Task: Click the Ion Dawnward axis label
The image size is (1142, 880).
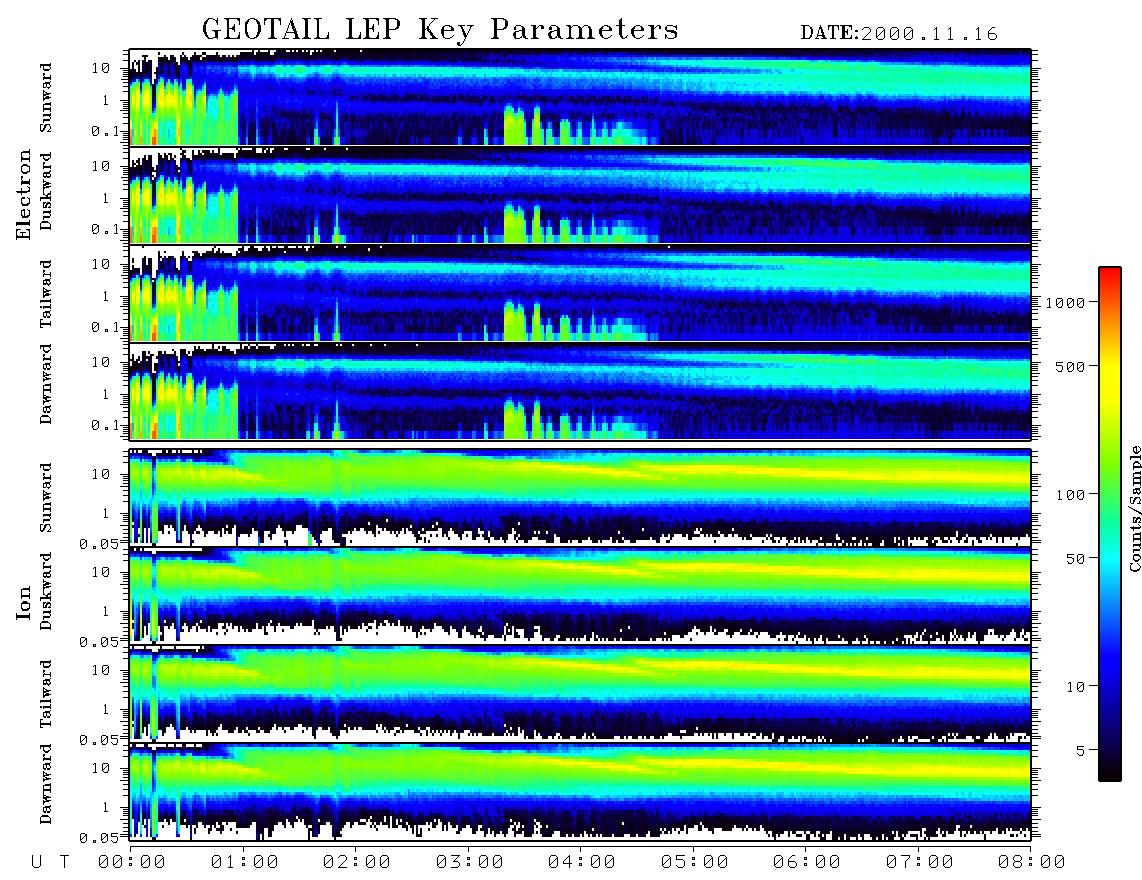Action: (x=46, y=784)
